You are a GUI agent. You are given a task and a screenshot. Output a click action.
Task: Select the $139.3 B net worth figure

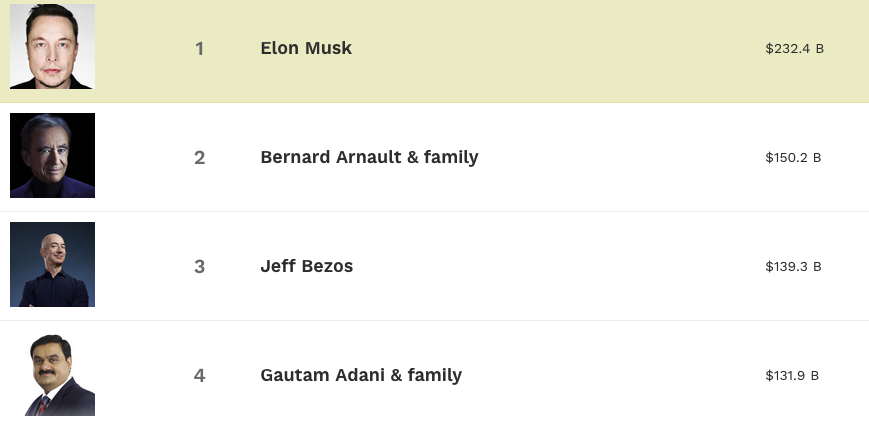coord(793,266)
